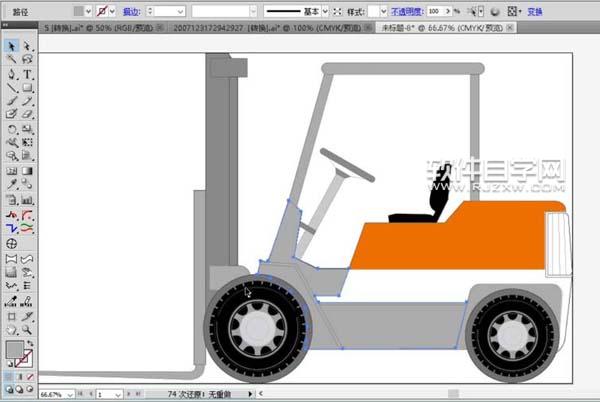Click the large fill color swatch
The image size is (600, 402).
coord(14,350)
